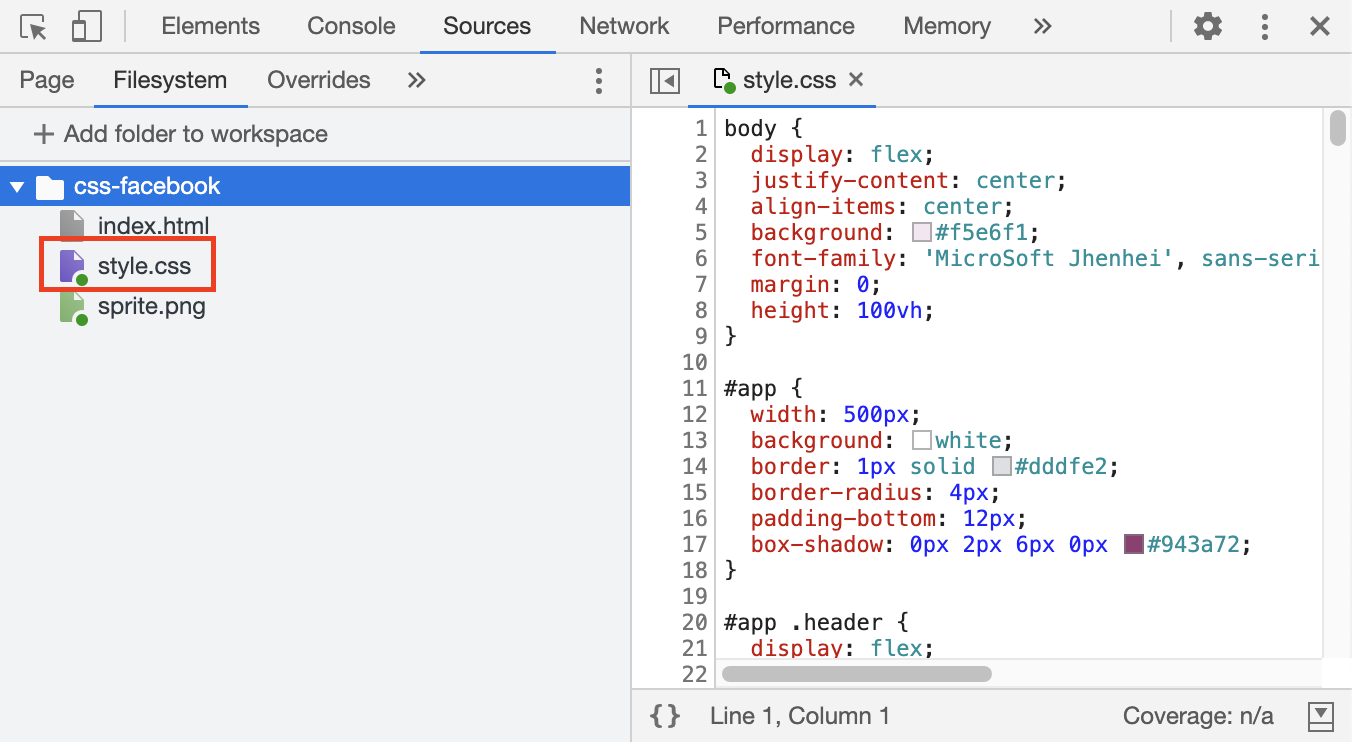Collapse the css-facebook folder arrow
The height and width of the screenshot is (742, 1352).
17,186
